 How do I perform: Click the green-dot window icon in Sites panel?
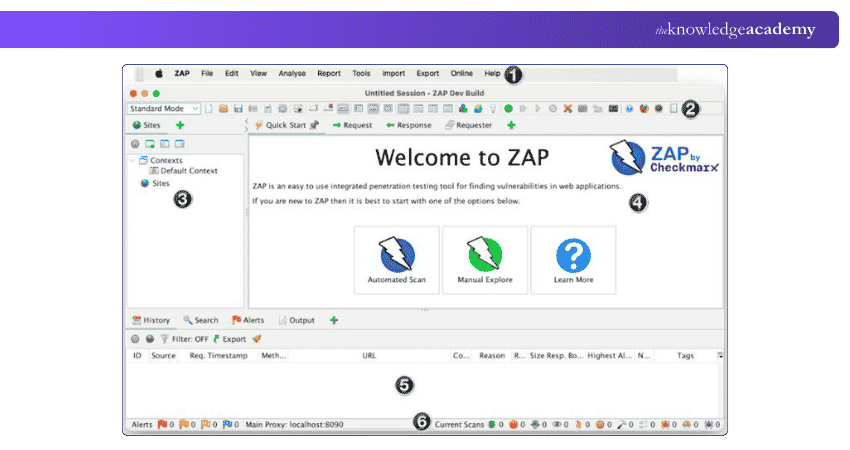pyautogui.click(x=150, y=144)
